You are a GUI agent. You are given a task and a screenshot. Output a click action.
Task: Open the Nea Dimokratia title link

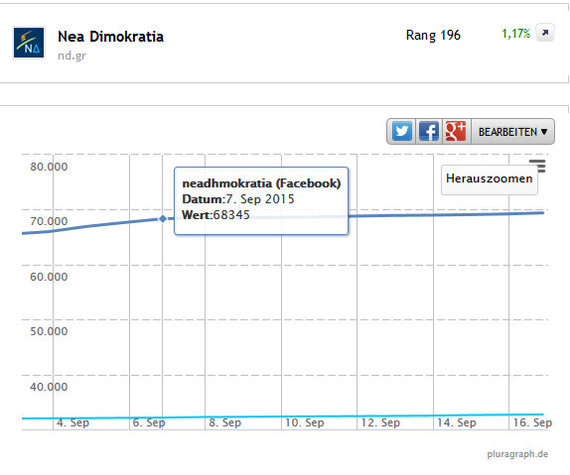pyautogui.click(x=111, y=37)
